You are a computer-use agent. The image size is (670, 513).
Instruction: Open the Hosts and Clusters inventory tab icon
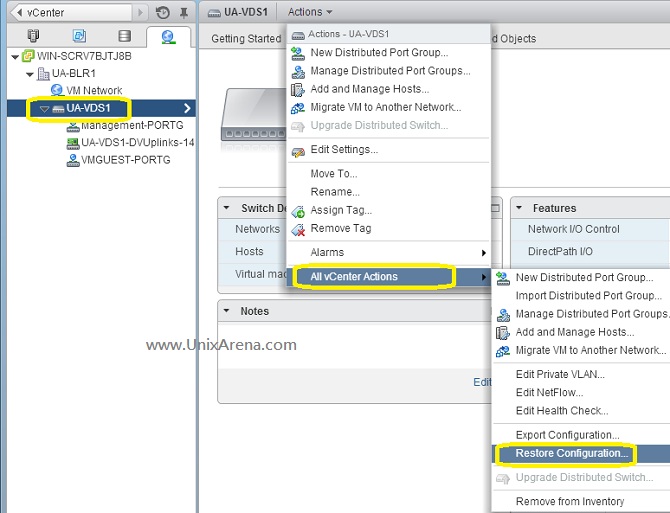tap(33, 36)
